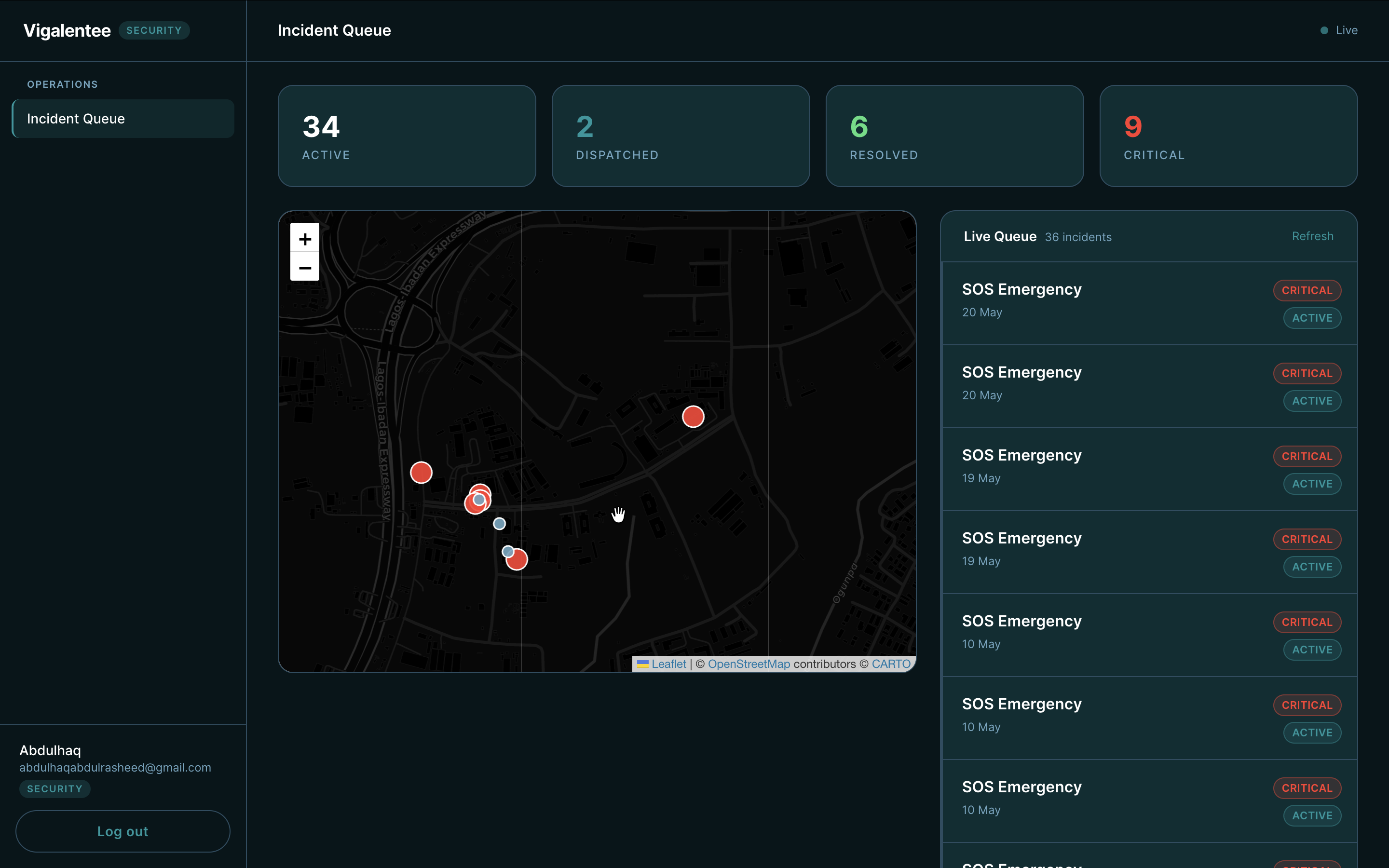Click the OPERATIONS section heading

63,84
